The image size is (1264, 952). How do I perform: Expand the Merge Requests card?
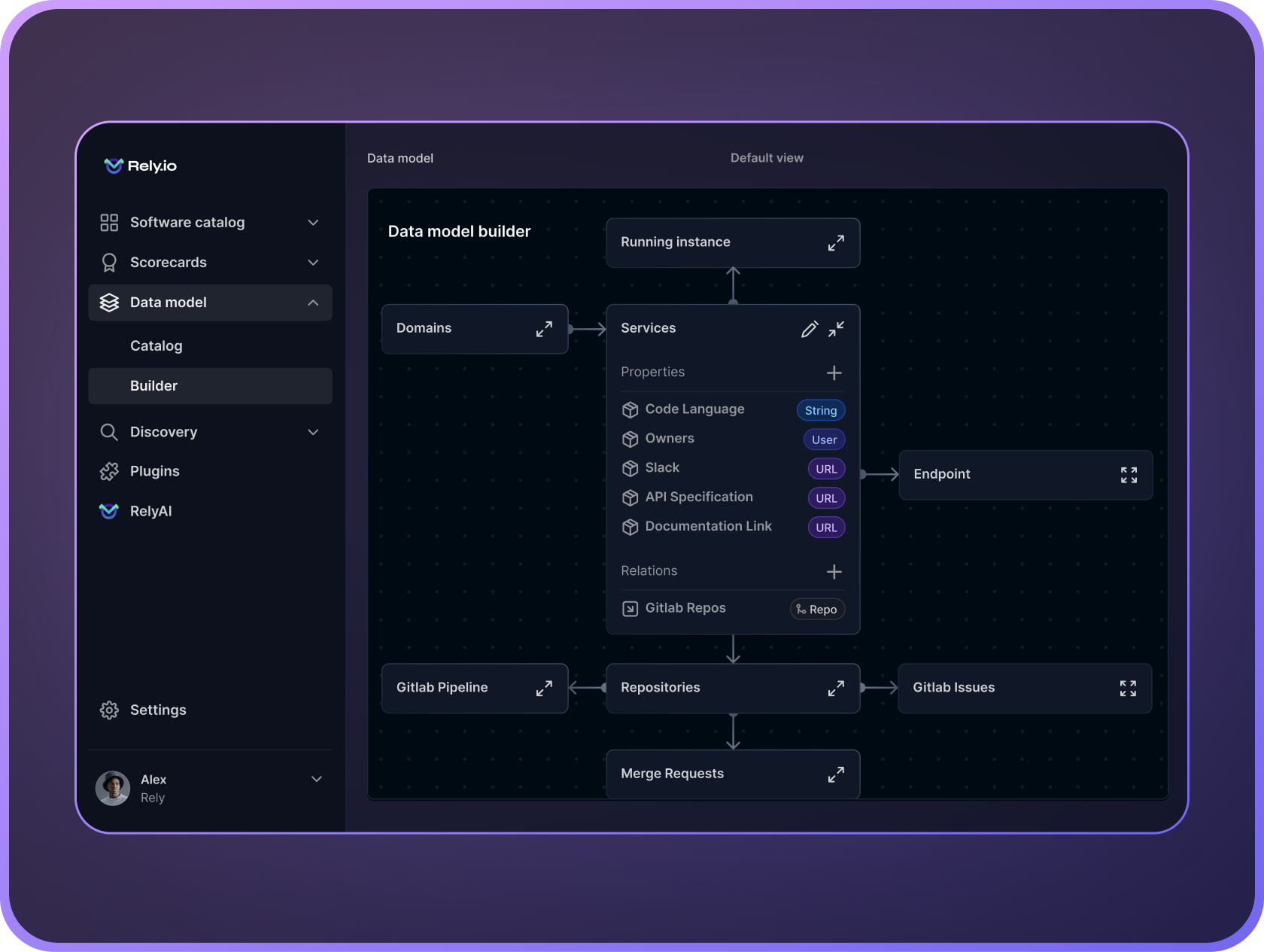coord(836,774)
